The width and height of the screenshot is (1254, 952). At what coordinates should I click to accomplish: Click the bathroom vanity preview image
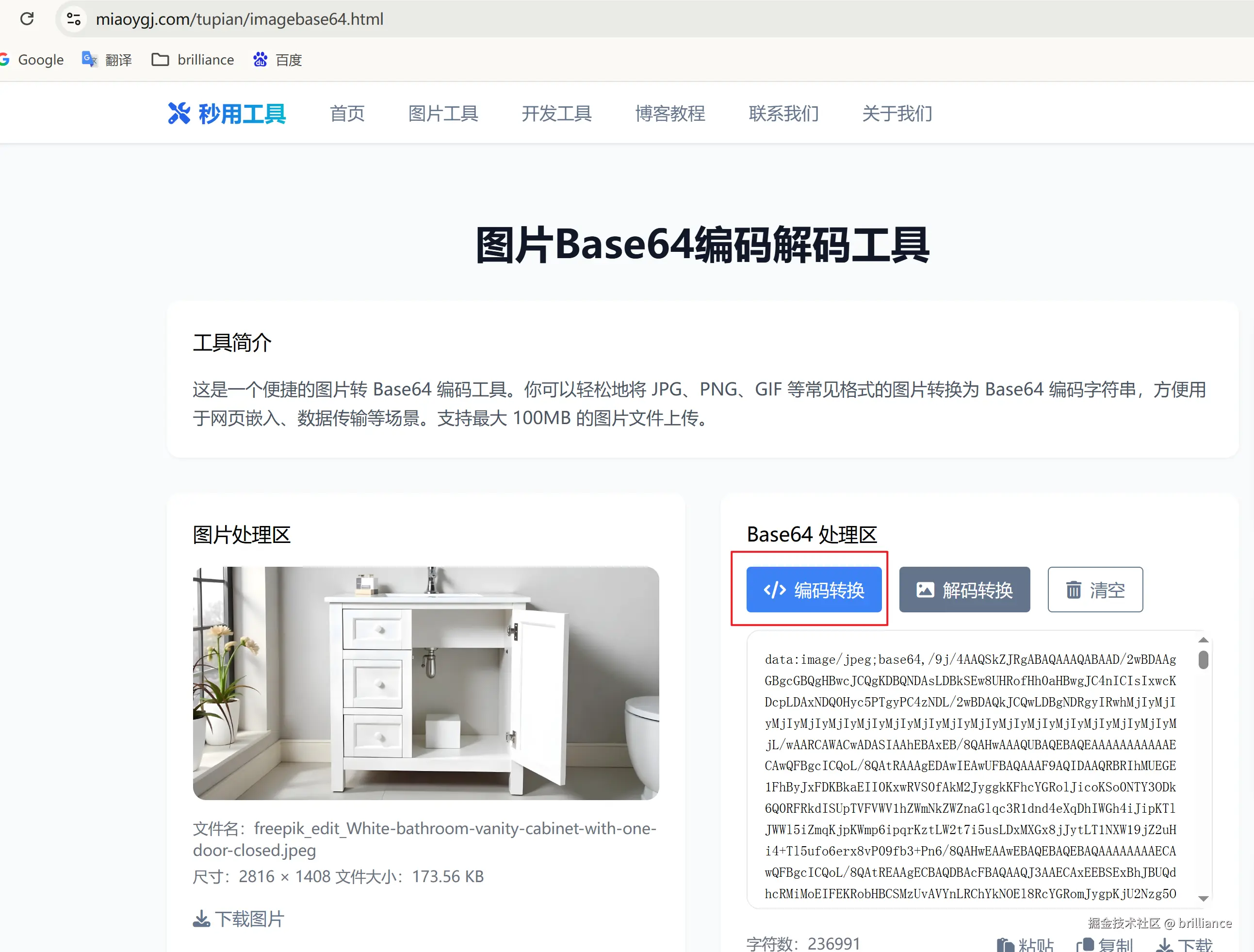pos(426,683)
